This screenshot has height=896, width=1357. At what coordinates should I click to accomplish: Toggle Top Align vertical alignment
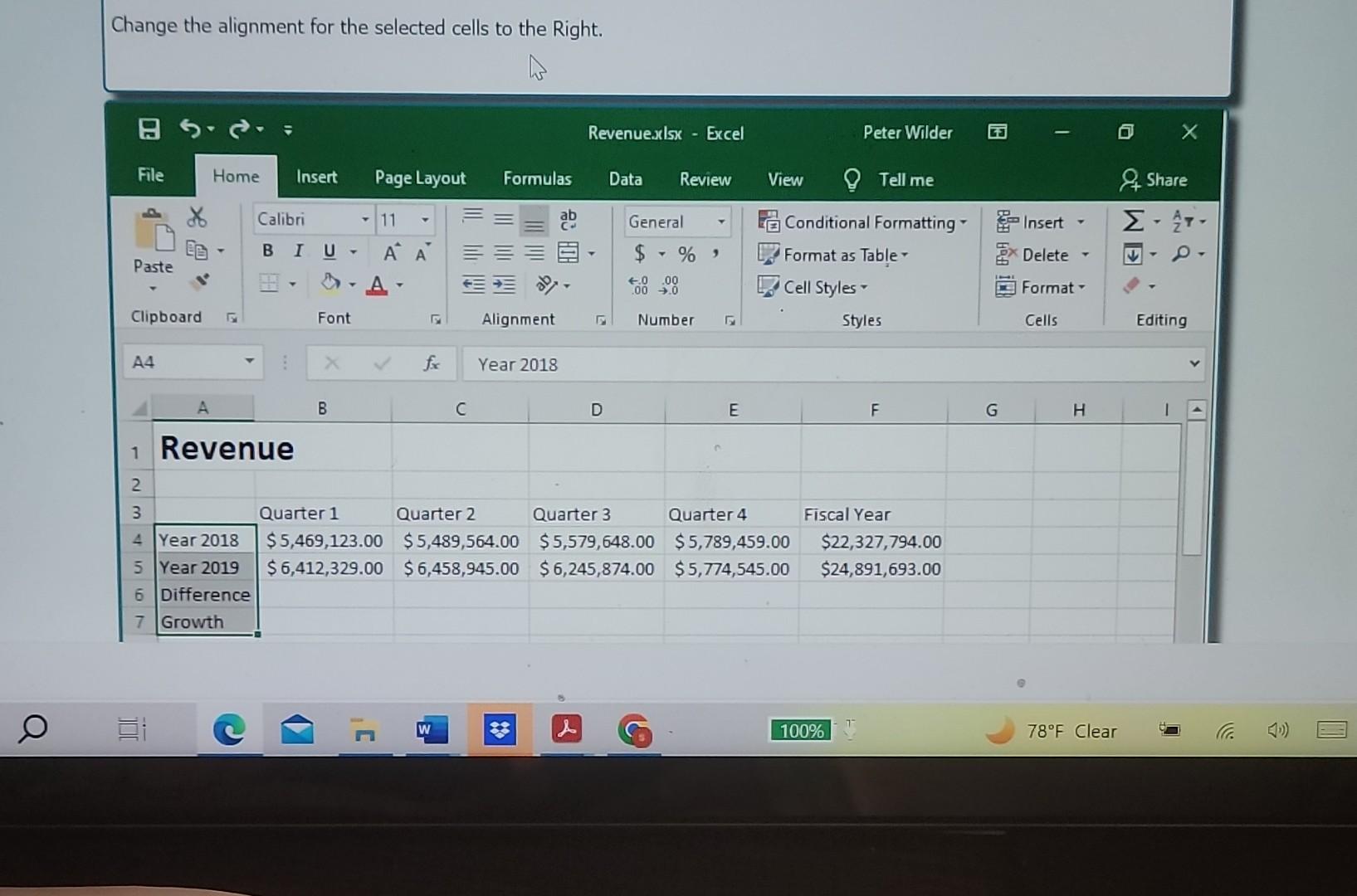(472, 217)
